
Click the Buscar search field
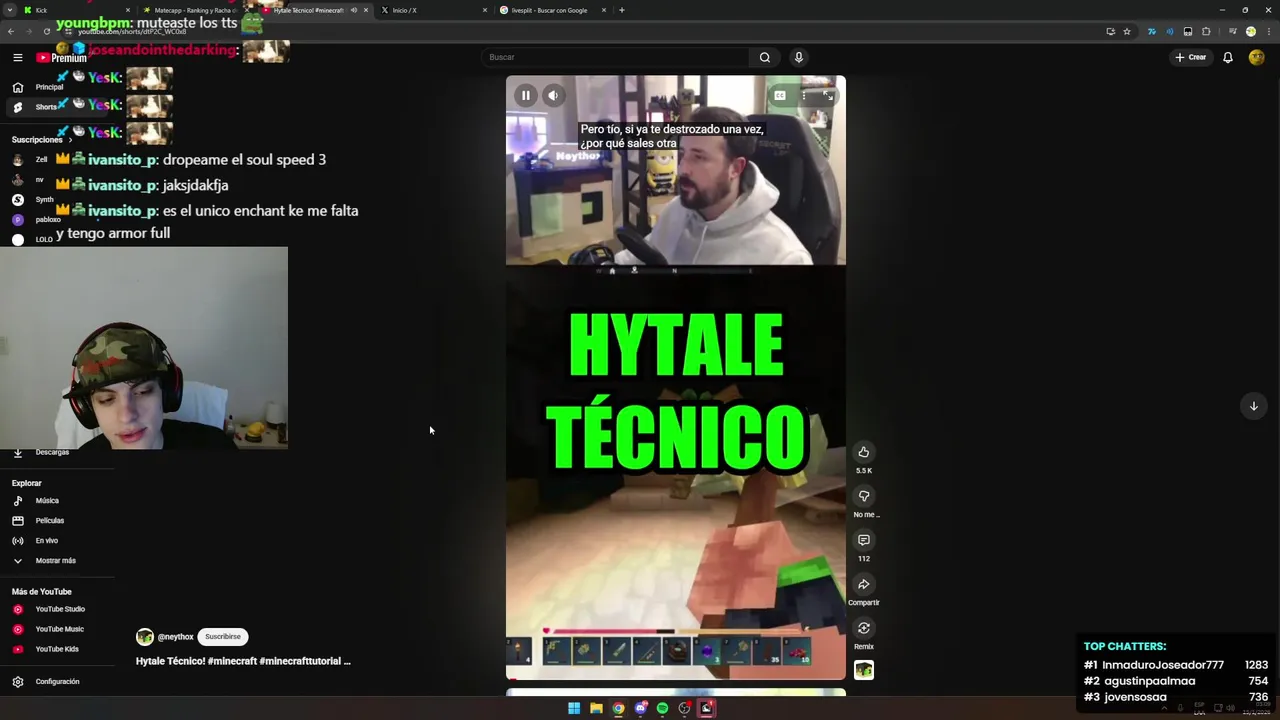[615, 57]
